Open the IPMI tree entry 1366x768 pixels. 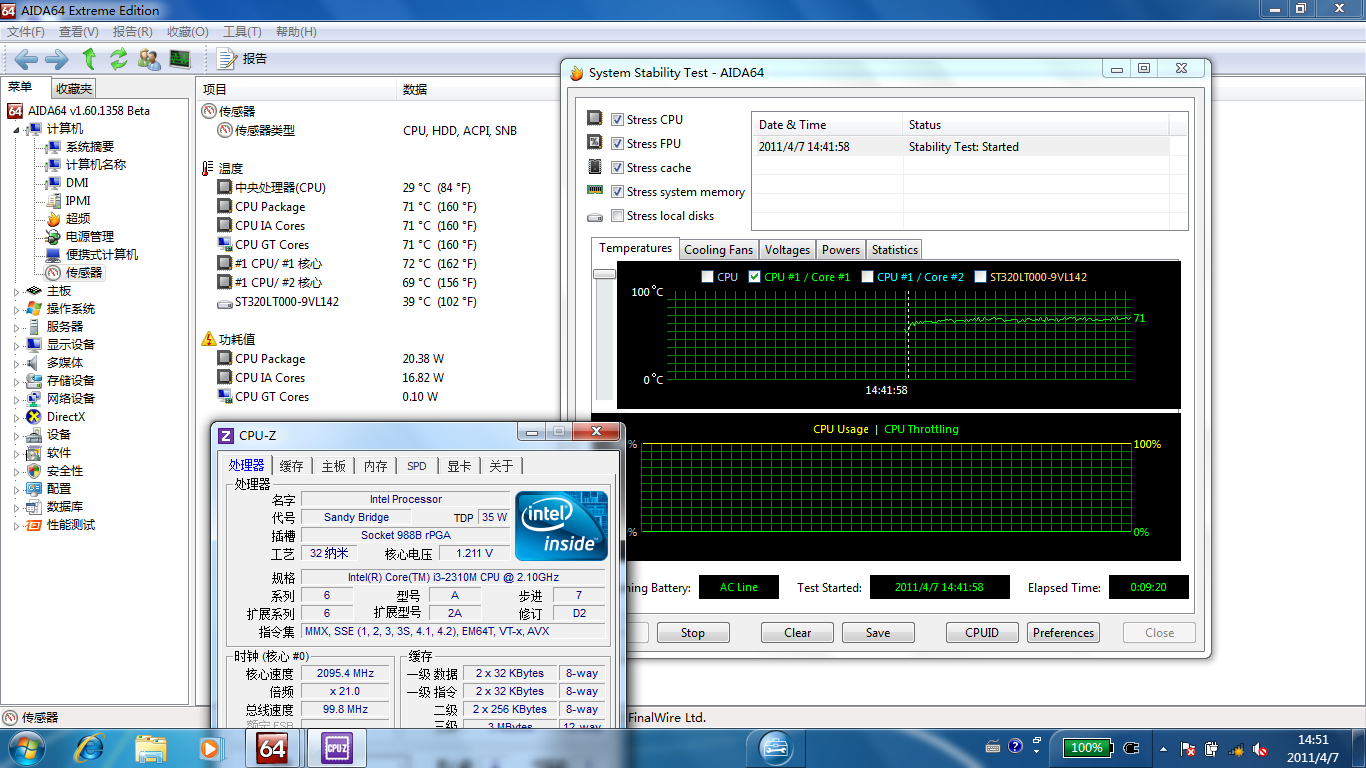point(78,201)
